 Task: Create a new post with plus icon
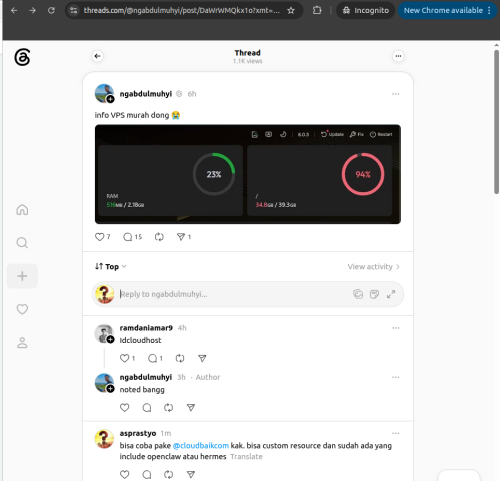22,276
